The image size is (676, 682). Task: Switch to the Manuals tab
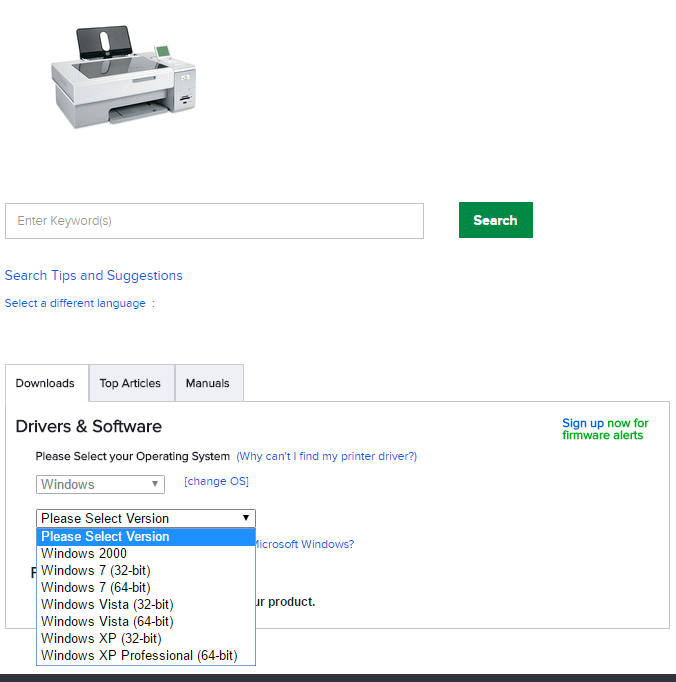coord(207,383)
